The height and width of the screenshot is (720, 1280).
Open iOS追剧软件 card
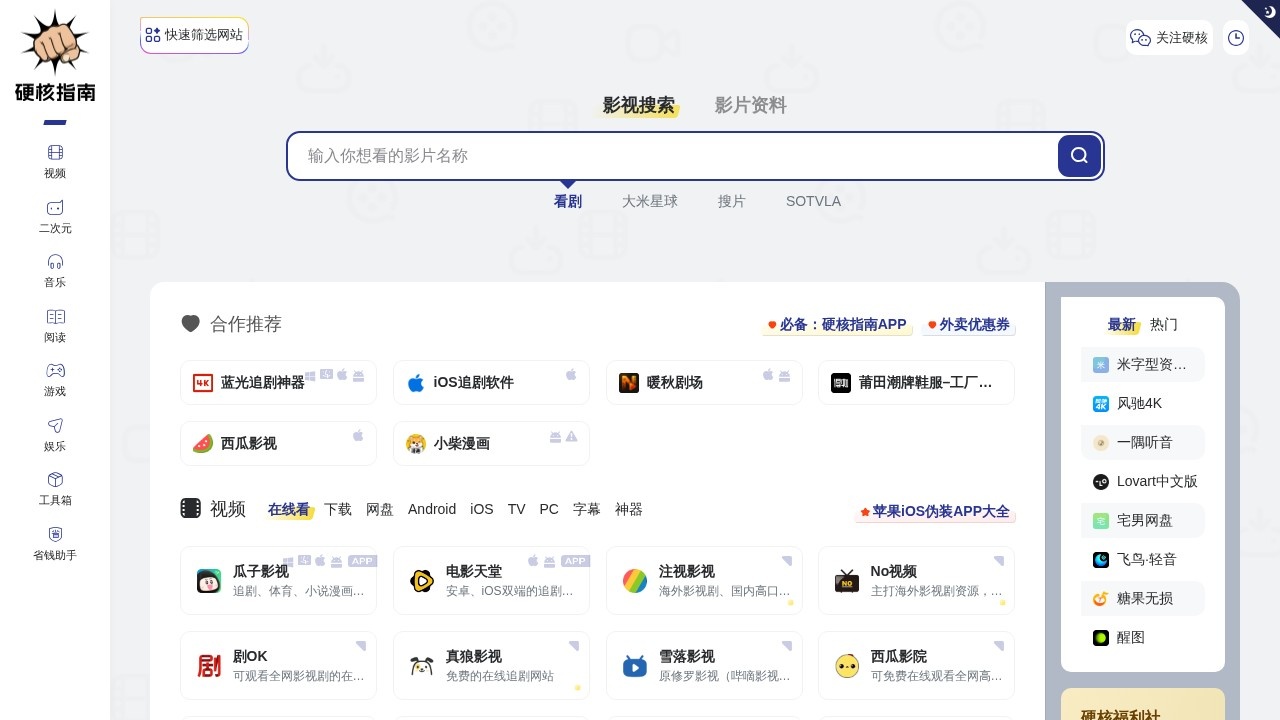(491, 383)
